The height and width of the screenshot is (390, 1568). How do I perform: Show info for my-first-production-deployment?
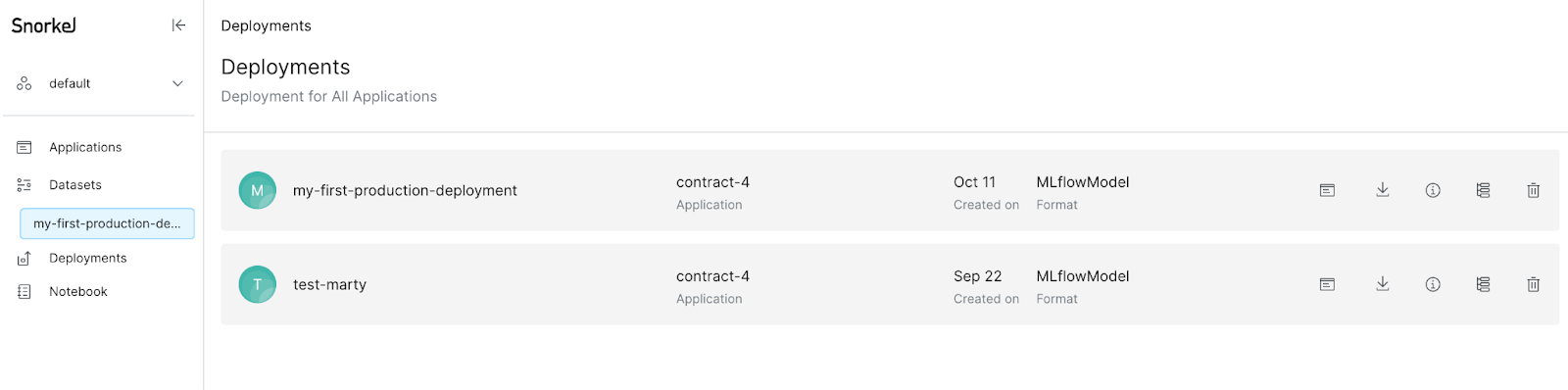coord(1433,190)
